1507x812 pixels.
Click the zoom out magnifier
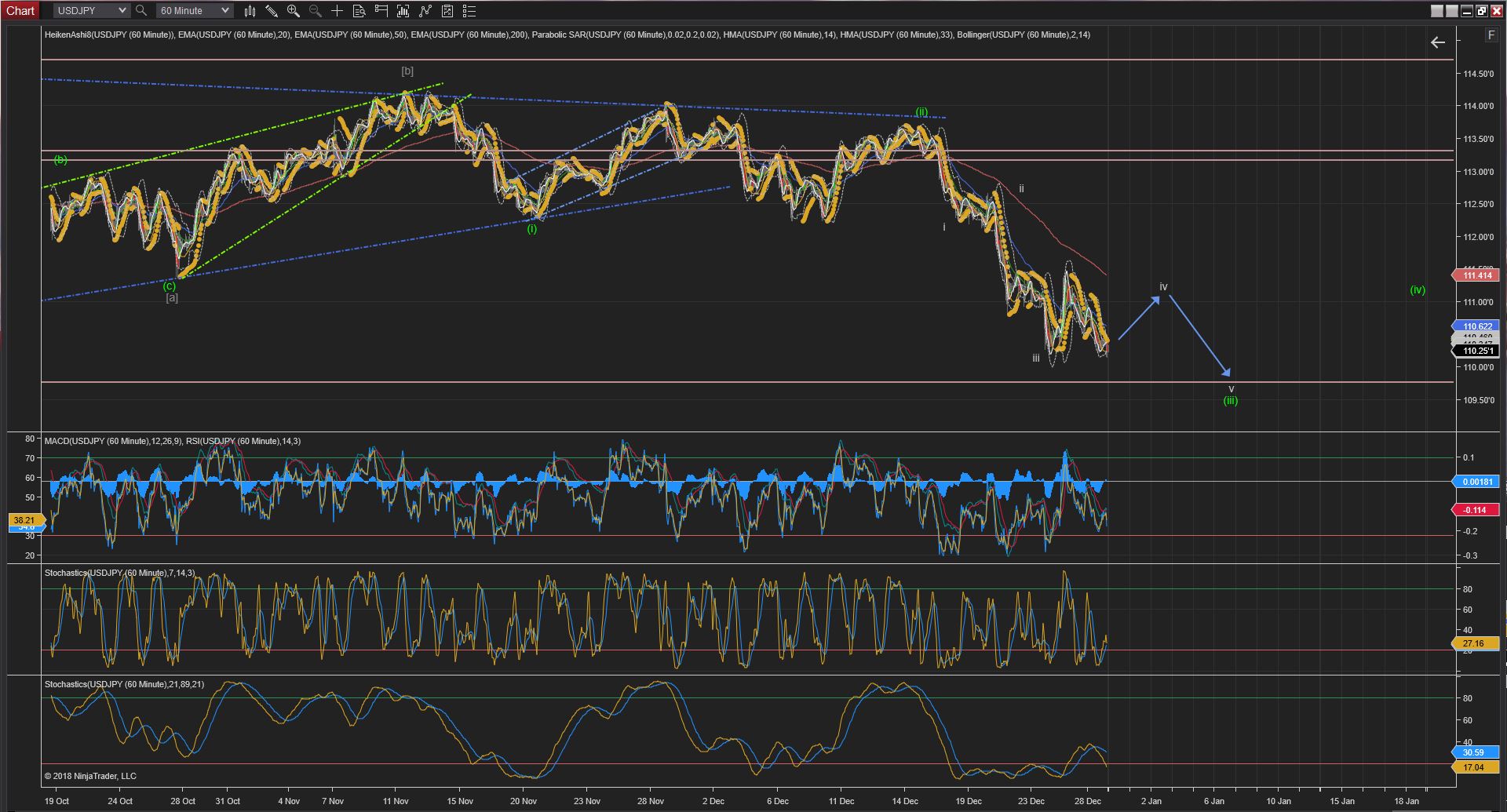pos(315,11)
